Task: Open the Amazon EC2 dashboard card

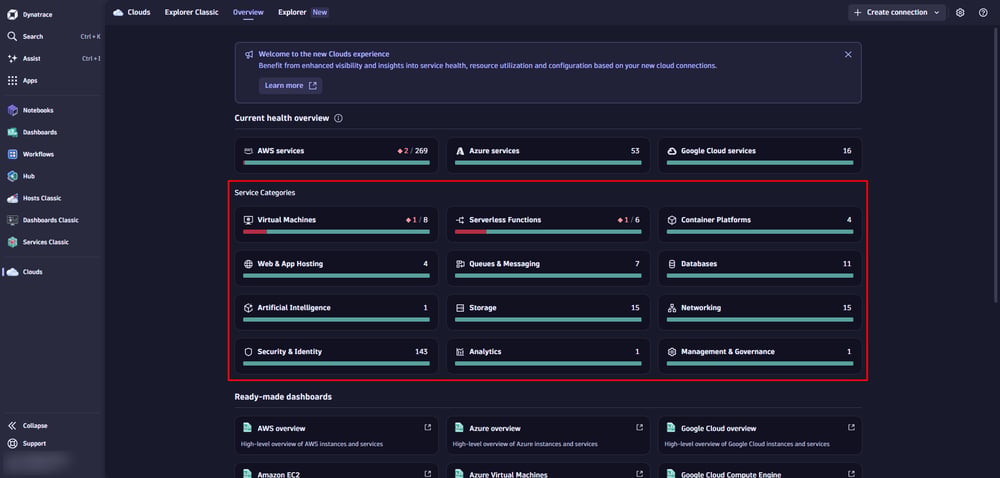Action: pyautogui.click(x=337, y=471)
